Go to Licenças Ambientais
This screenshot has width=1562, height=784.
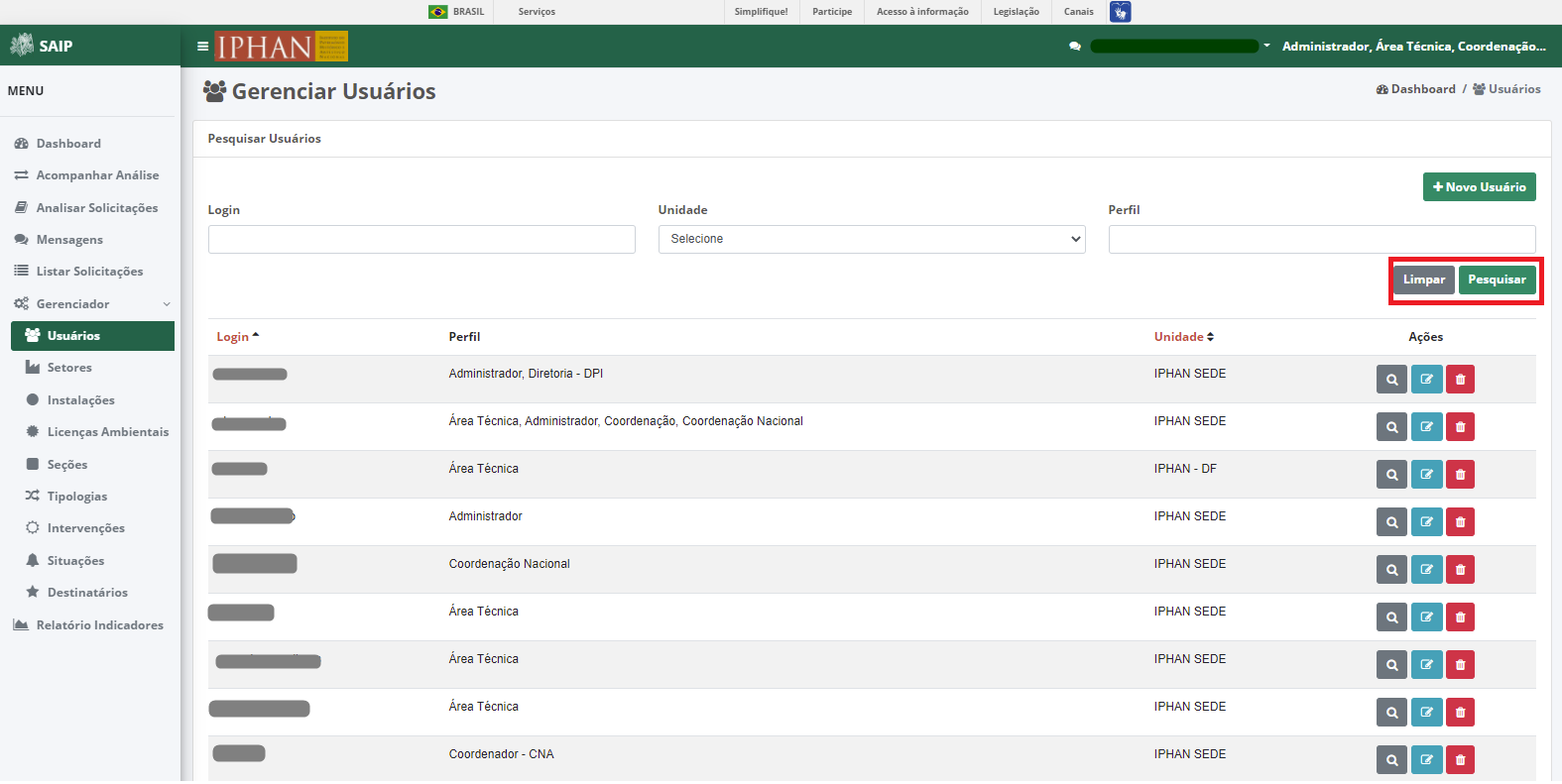point(97,432)
